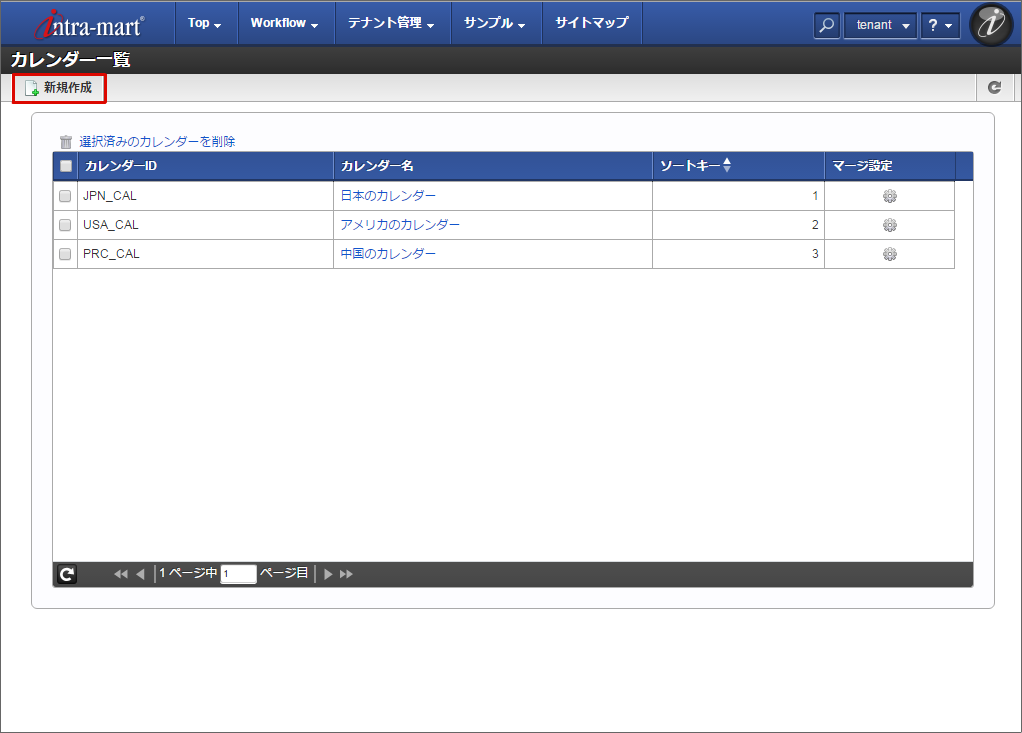The height and width of the screenshot is (733, 1022).
Task: Go to previous page of list
Action: coord(140,574)
